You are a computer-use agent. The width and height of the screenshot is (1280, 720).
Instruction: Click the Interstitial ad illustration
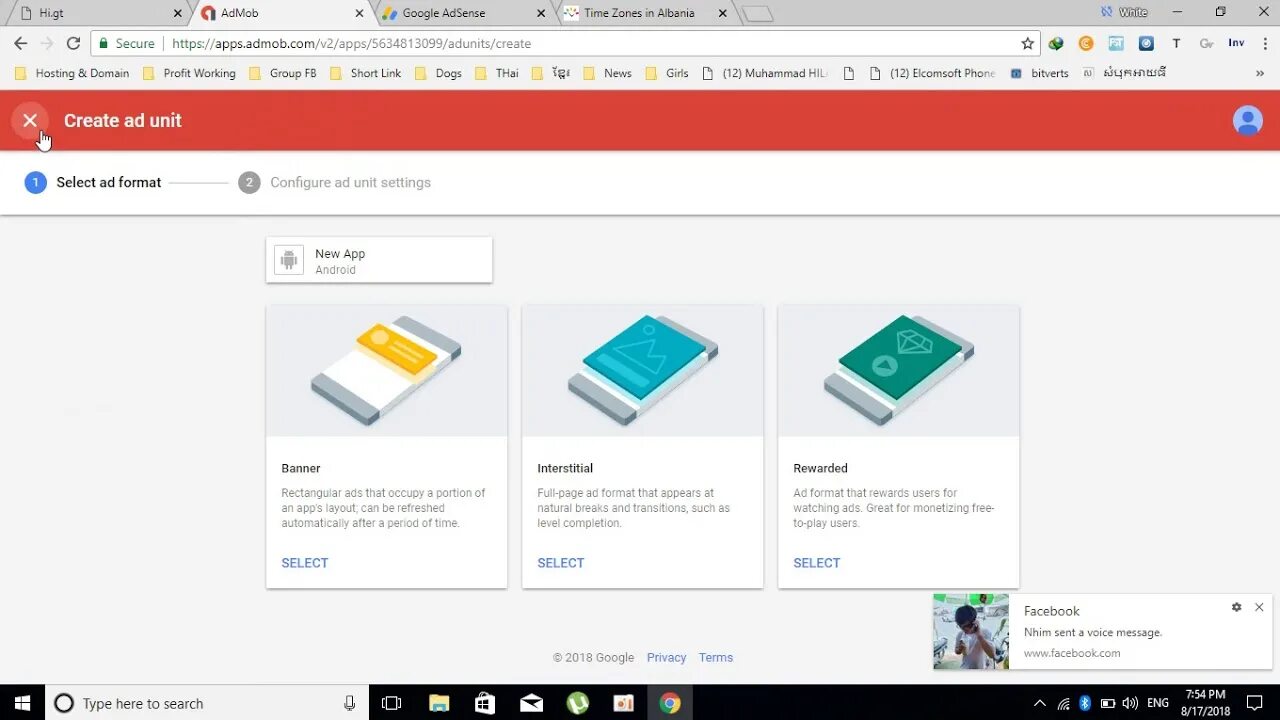pos(642,371)
